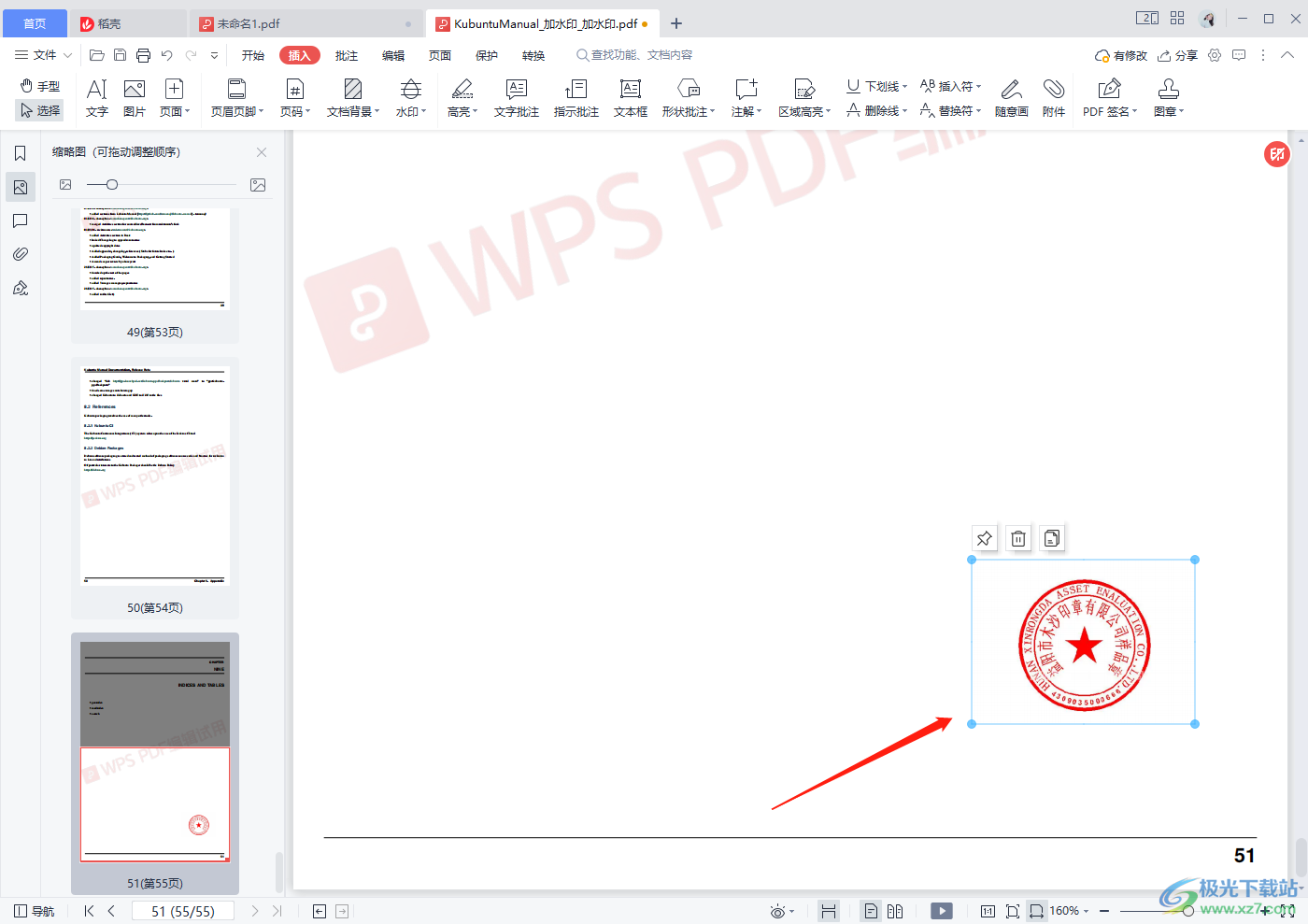Open the 文件 menu

tap(43, 55)
